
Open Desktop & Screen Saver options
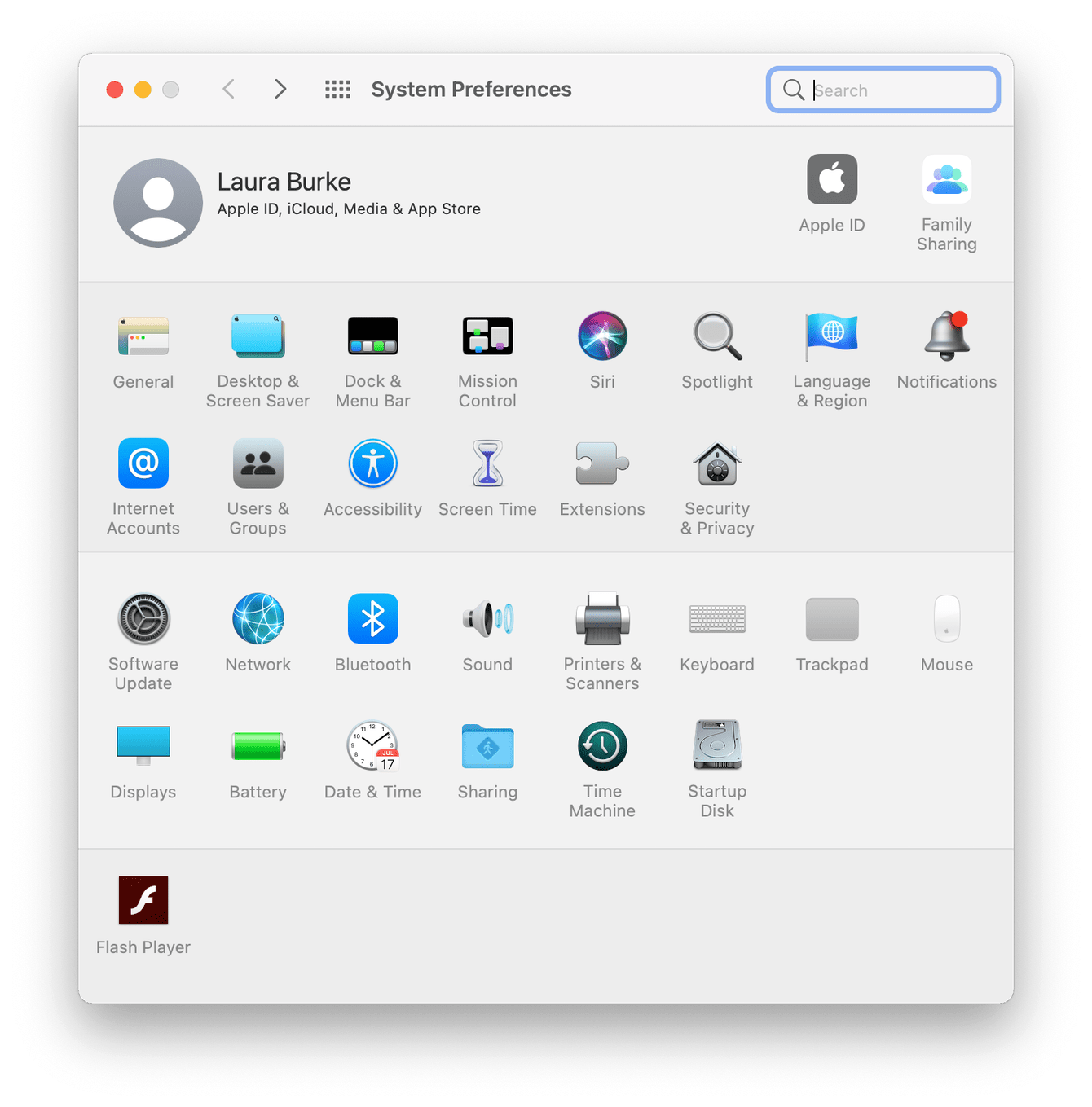click(x=258, y=336)
